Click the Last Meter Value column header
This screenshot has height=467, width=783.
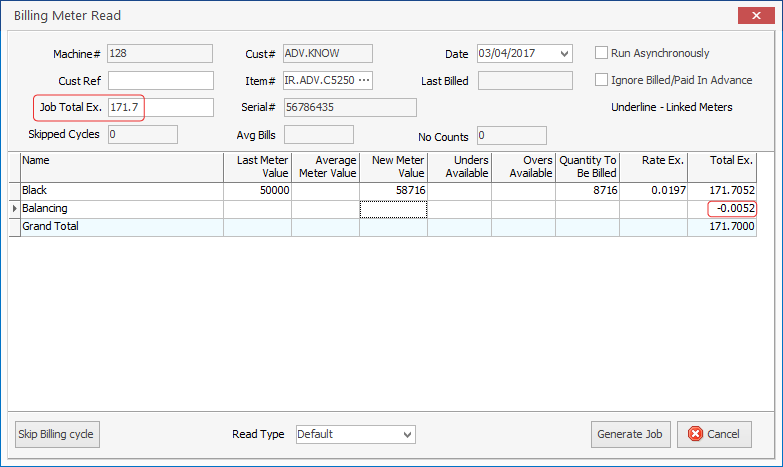[257, 166]
